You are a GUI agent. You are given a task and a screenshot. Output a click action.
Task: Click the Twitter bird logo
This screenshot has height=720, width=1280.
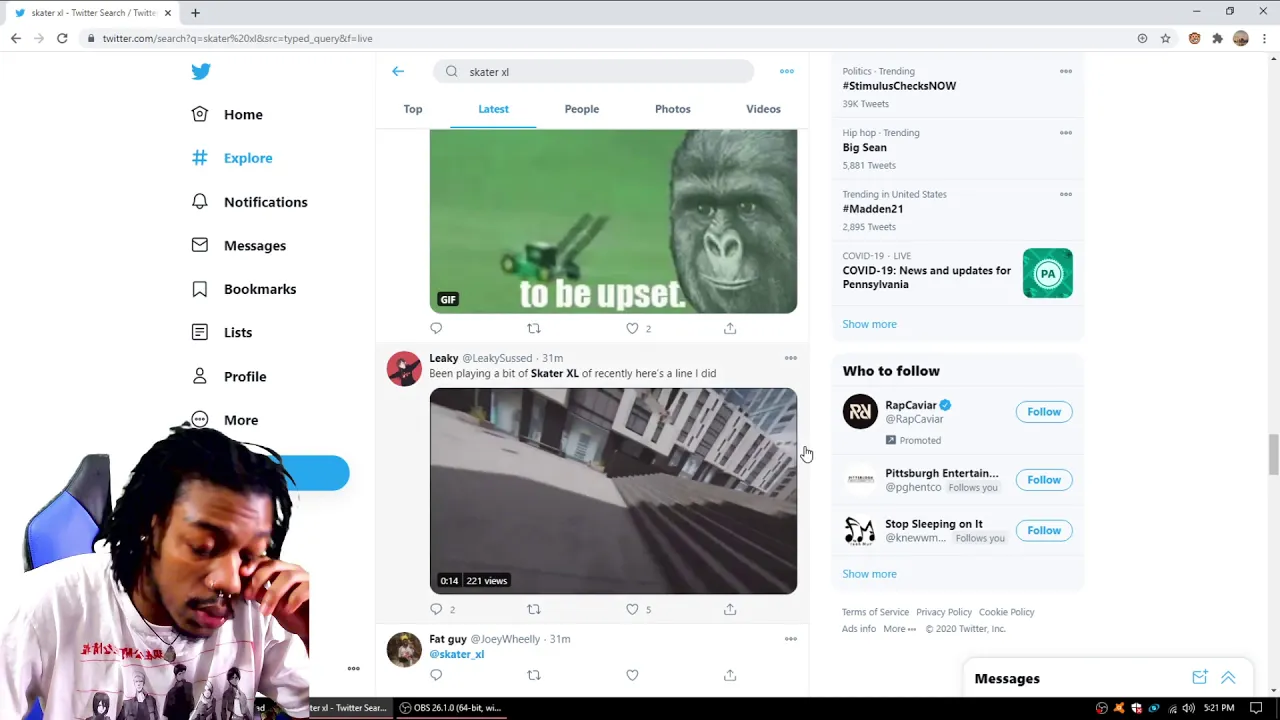coord(201,71)
